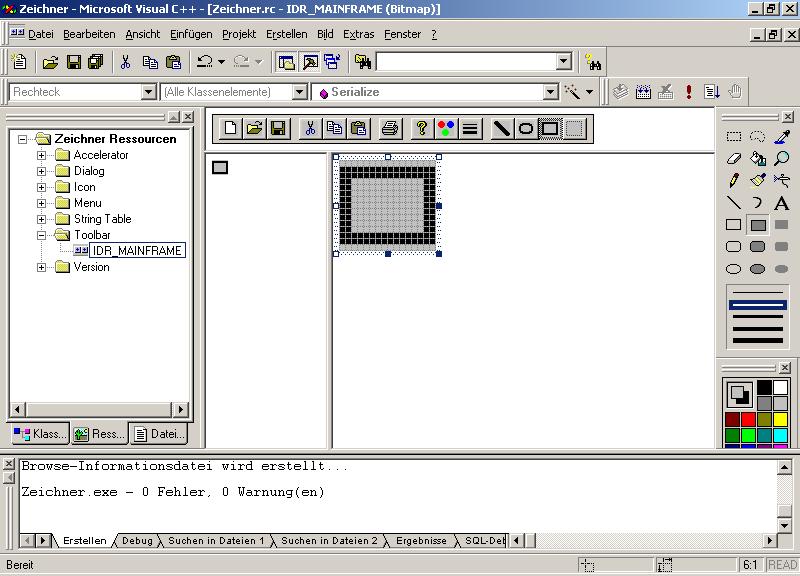Close the output window pane
Viewport: 800px width, 576px height.
tap(9, 464)
